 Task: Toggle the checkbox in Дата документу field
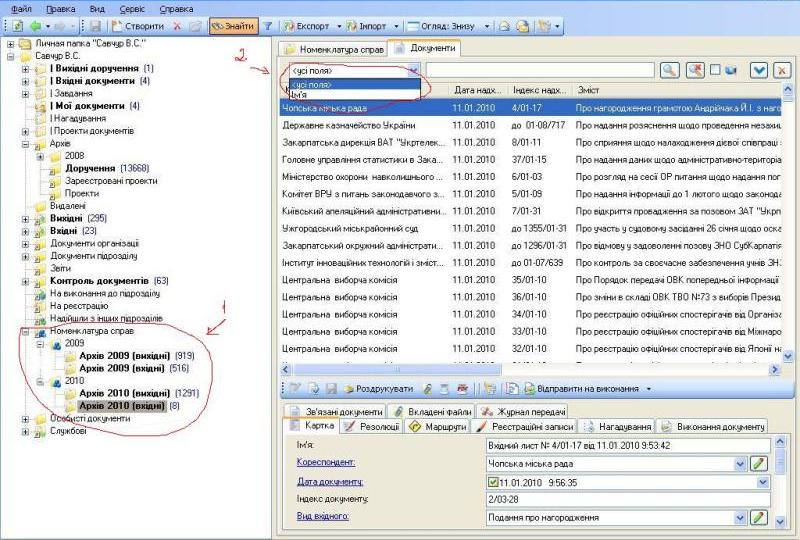(493, 482)
